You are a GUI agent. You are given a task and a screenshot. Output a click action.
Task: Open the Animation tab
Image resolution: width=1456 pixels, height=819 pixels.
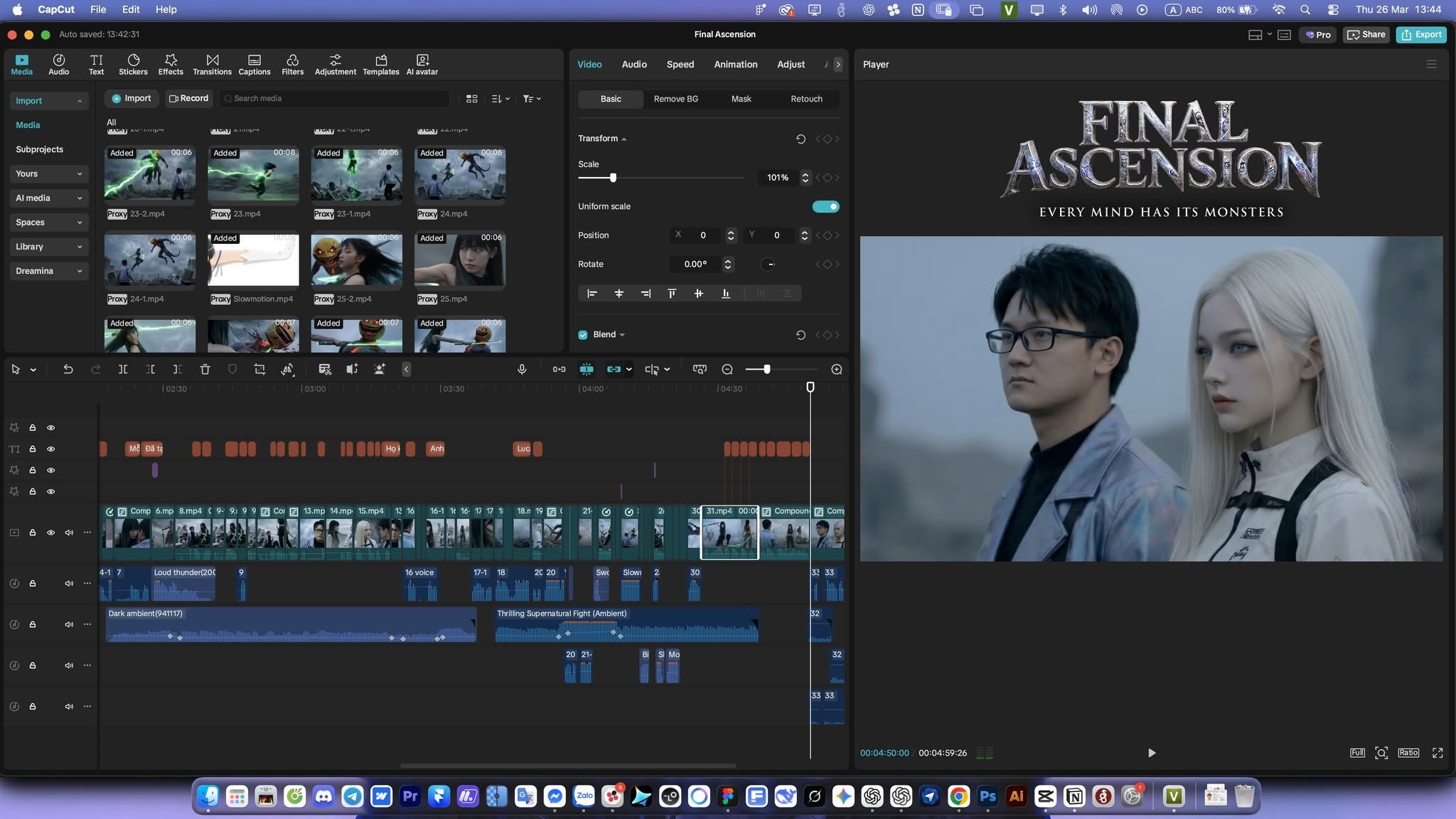[x=735, y=64]
